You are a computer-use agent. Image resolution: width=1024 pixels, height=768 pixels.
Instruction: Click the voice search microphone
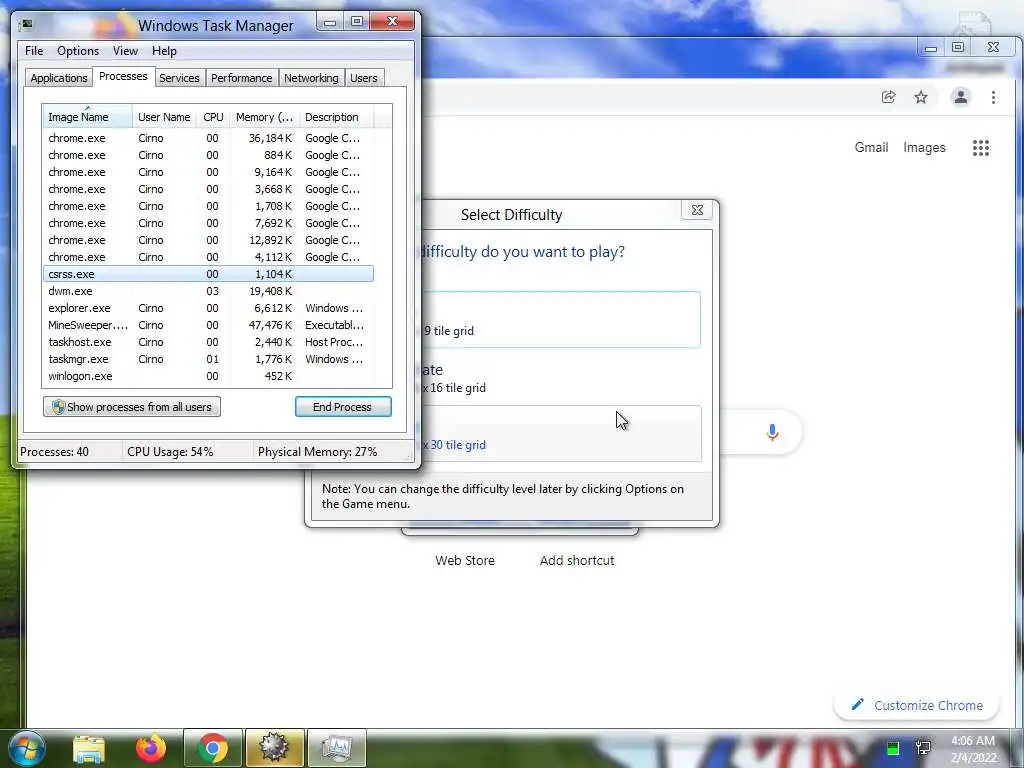click(772, 432)
